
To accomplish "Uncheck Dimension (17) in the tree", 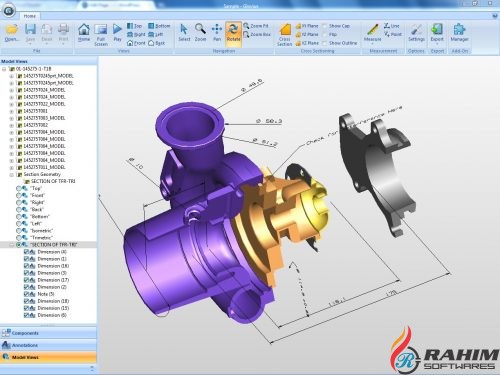I will point(26,280).
